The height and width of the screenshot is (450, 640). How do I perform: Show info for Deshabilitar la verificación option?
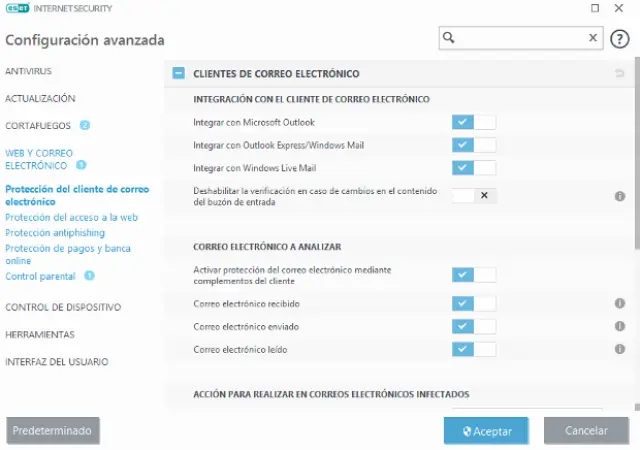click(619, 196)
